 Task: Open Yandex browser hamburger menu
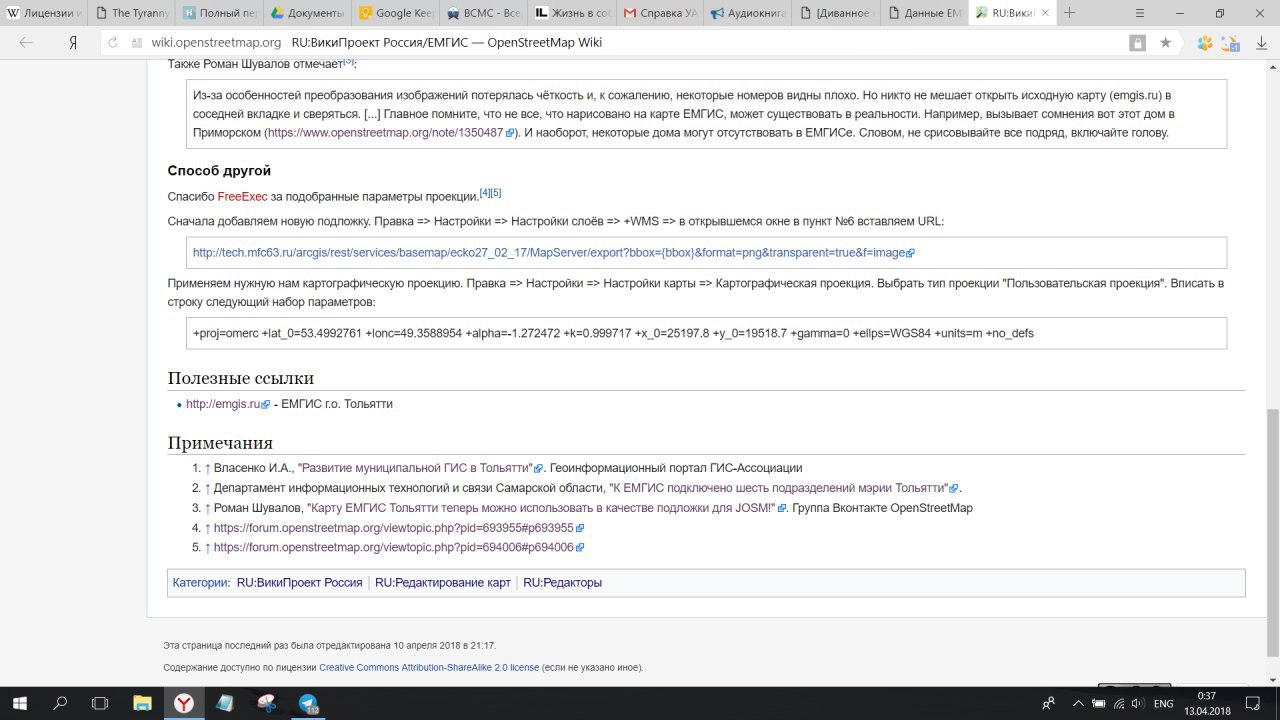pos(1140,13)
